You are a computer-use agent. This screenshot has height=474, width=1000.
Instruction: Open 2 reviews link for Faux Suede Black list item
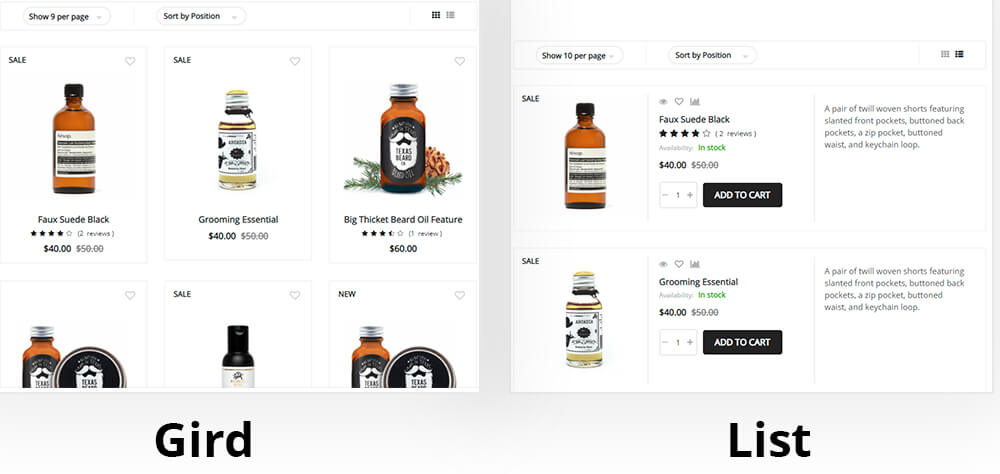point(736,134)
